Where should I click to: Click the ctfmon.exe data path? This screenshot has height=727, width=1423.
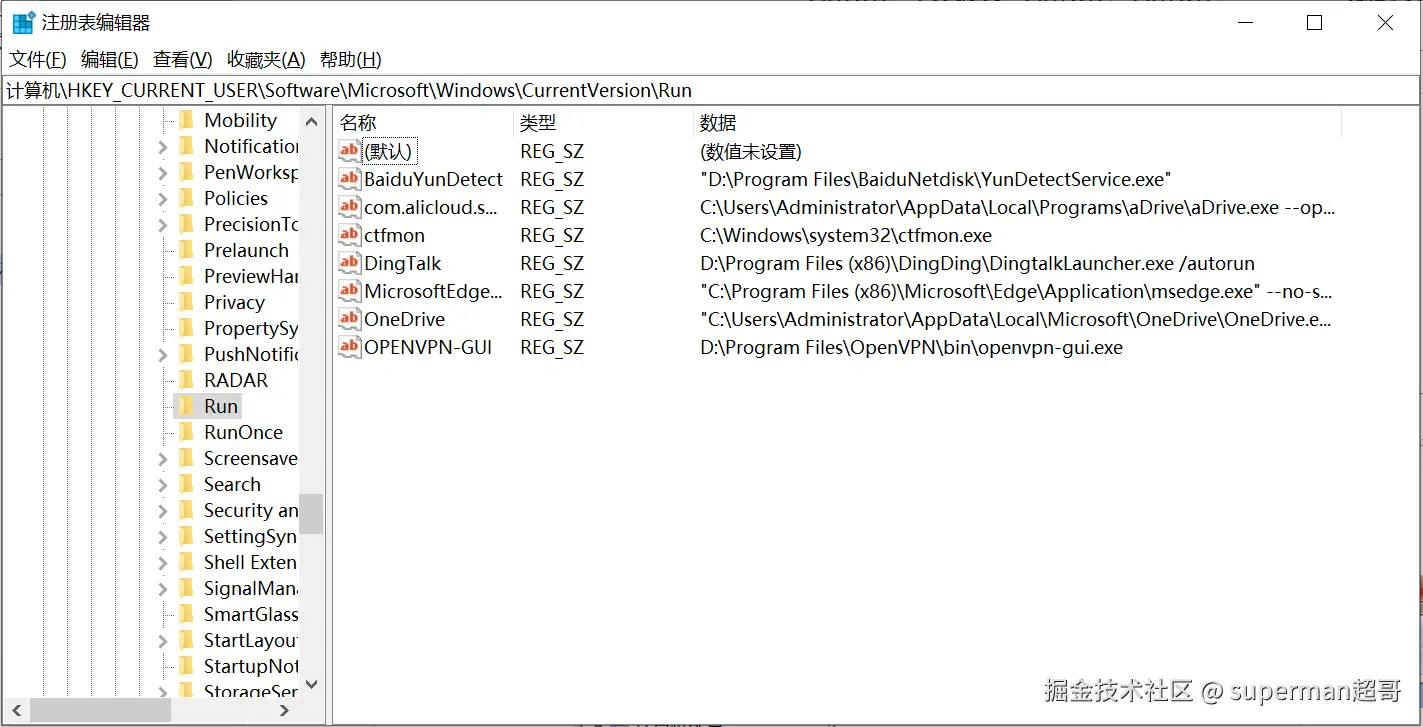coord(846,236)
